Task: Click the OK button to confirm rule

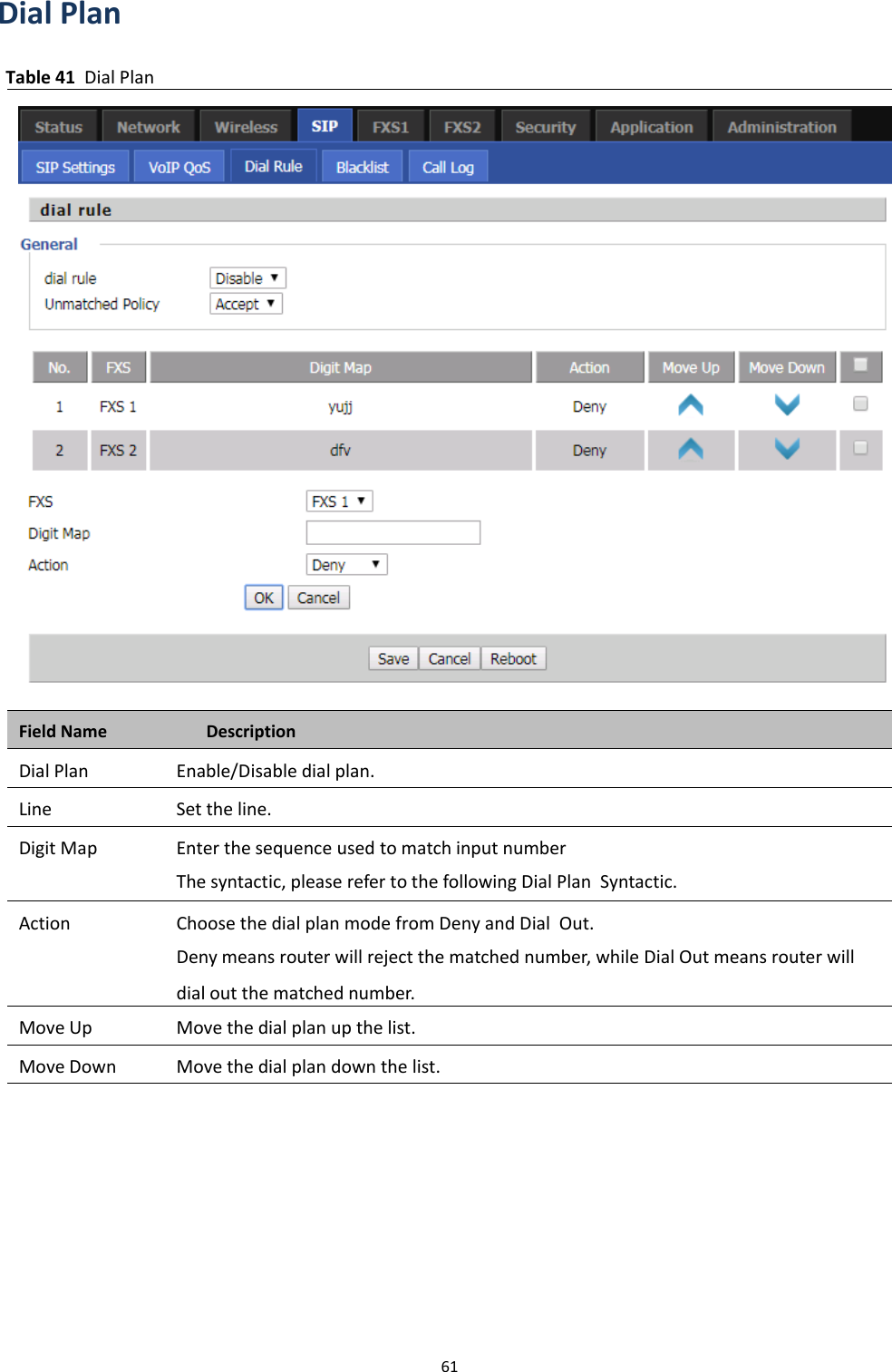Action: (263, 597)
